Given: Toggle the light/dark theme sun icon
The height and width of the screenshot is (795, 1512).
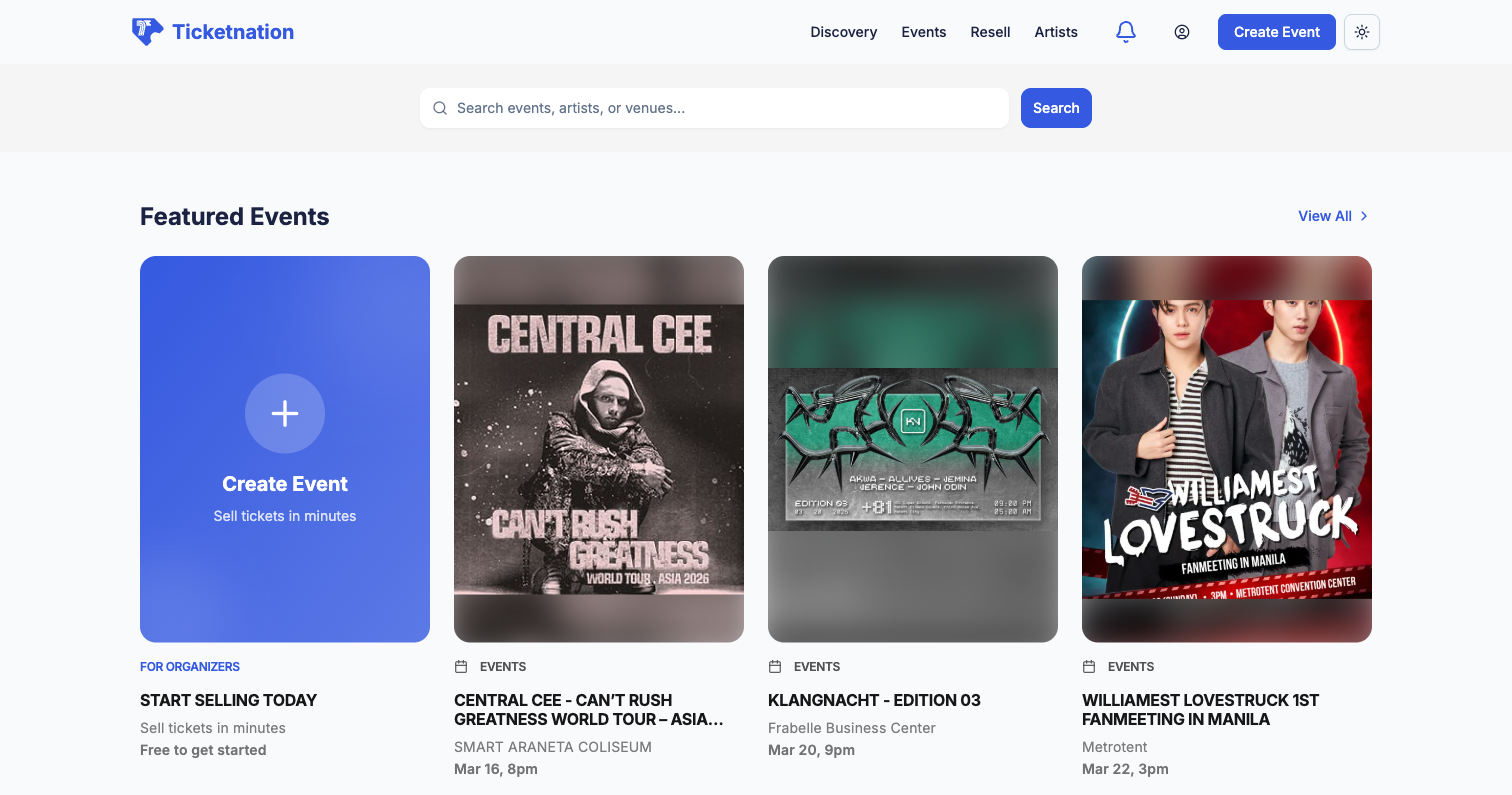Looking at the screenshot, I should click(x=1361, y=31).
